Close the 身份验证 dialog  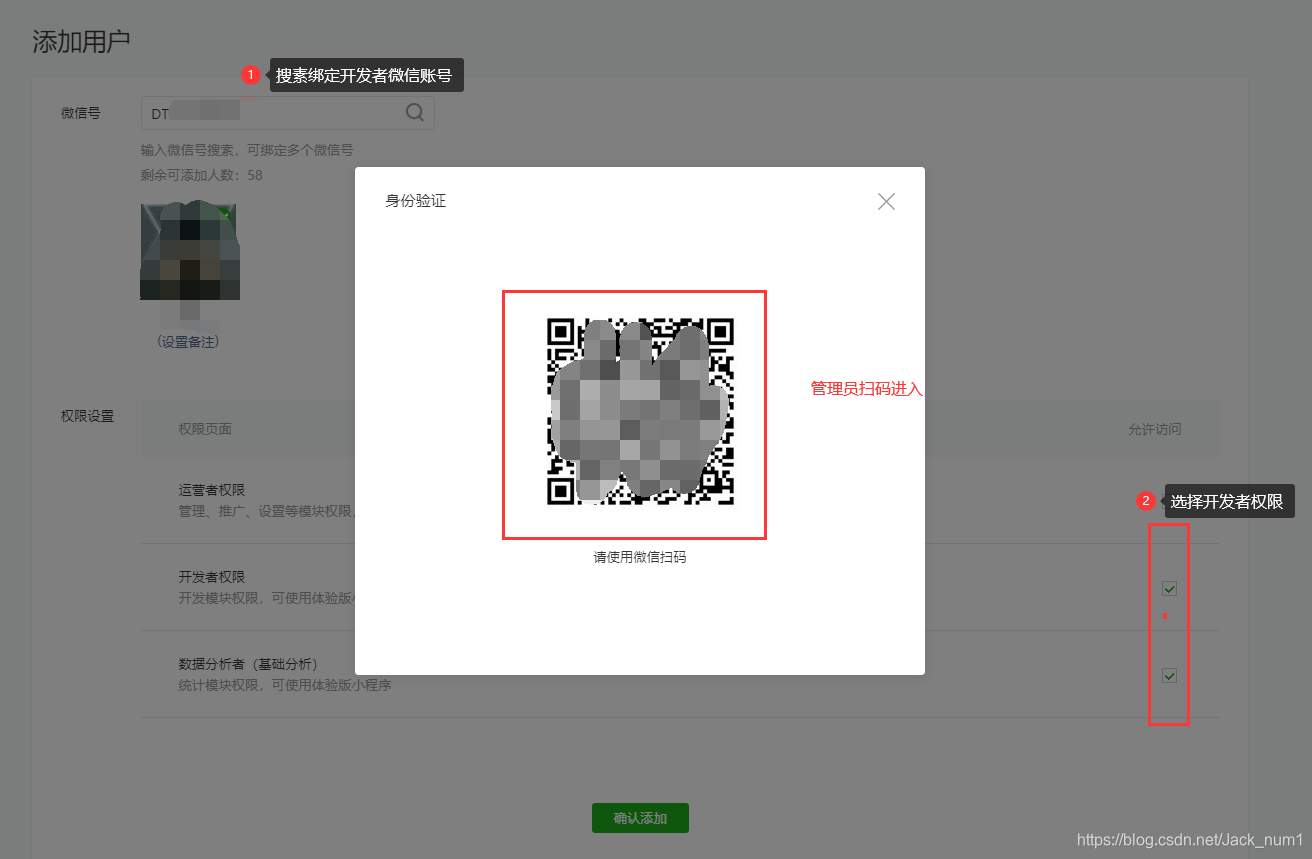886,201
